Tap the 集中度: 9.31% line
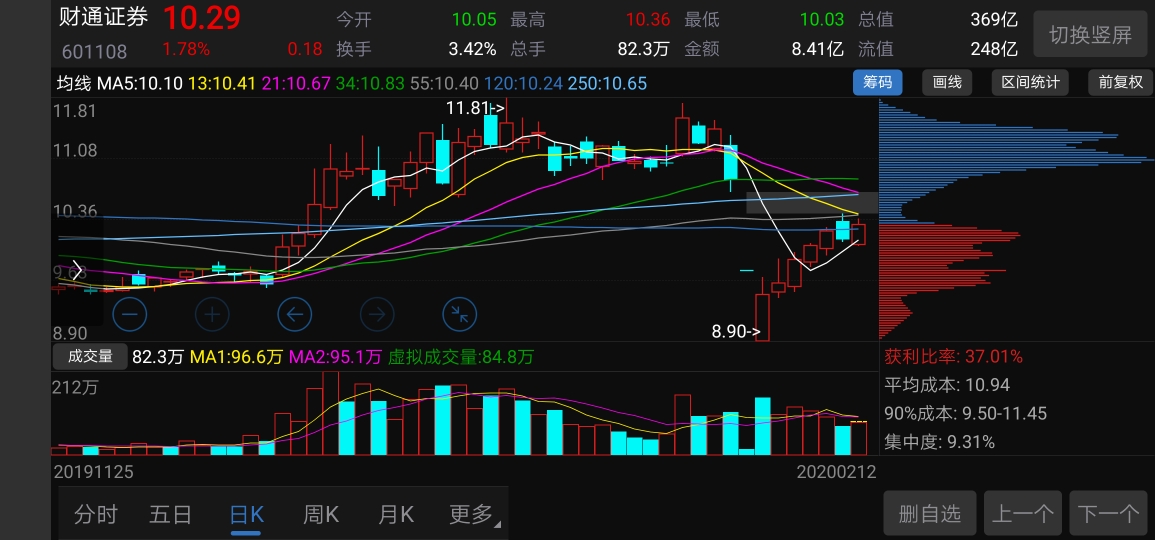Viewport: 1155px width, 540px height. pyautogui.click(x=939, y=442)
